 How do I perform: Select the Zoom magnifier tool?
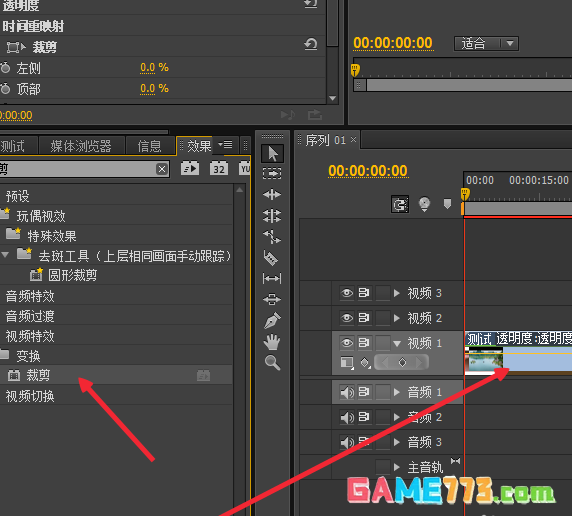(272, 363)
